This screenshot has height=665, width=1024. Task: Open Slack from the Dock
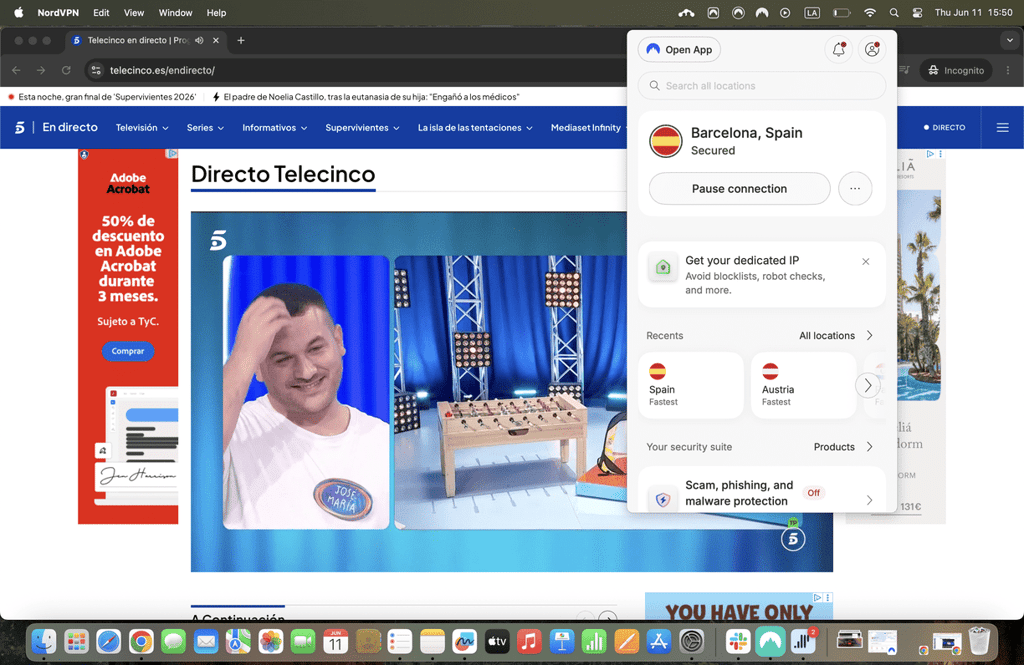point(738,642)
